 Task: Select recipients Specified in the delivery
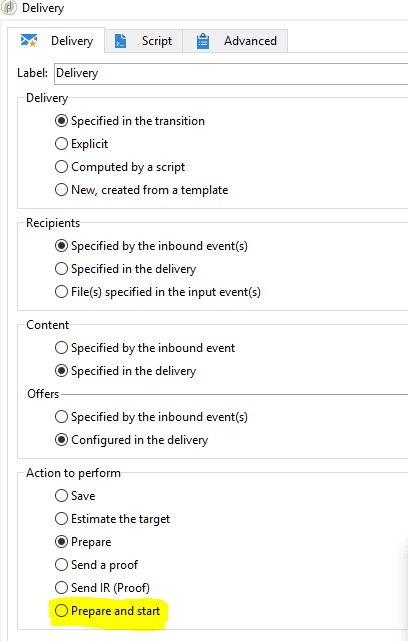coord(126,269)
